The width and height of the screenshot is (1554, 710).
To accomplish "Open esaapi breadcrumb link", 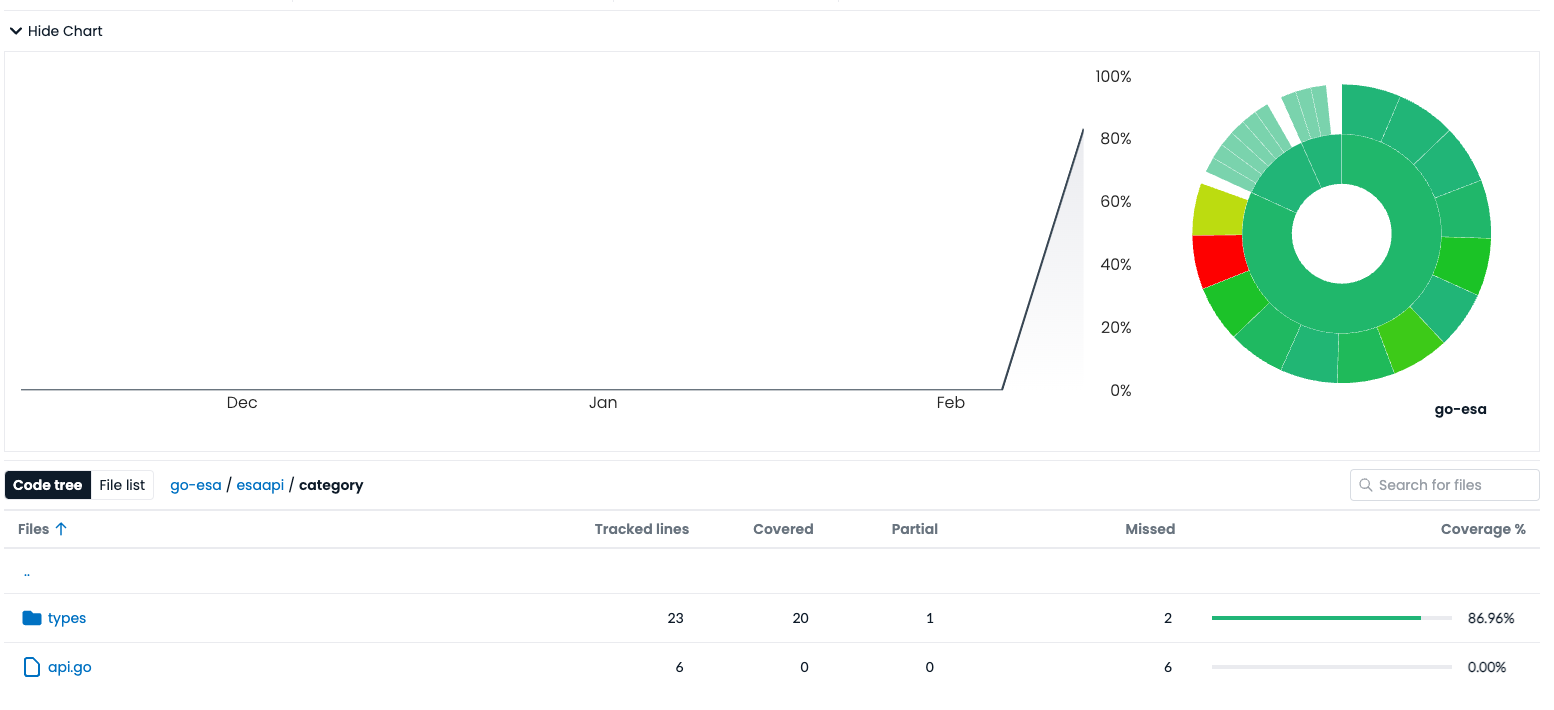I will pyautogui.click(x=260, y=485).
